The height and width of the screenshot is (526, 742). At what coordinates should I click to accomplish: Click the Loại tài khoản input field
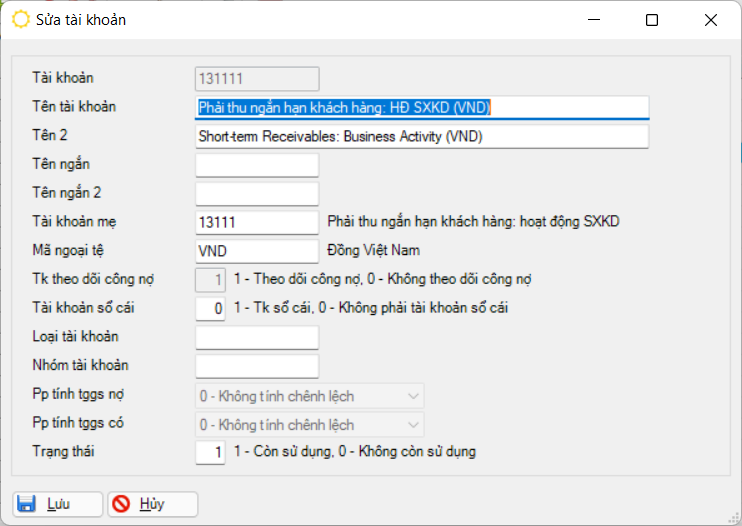pos(256,338)
